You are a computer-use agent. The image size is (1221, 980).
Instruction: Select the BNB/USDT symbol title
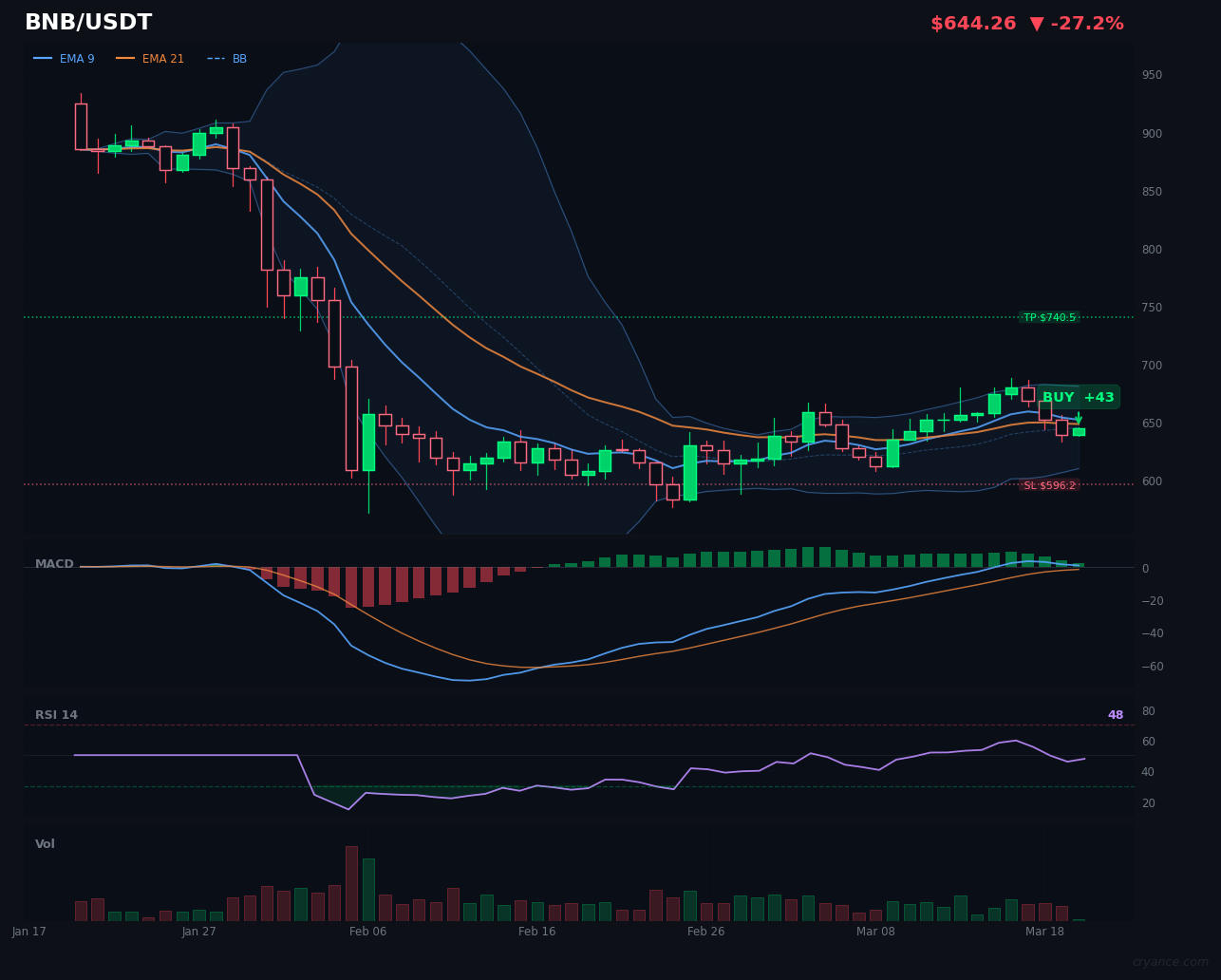[x=87, y=21]
